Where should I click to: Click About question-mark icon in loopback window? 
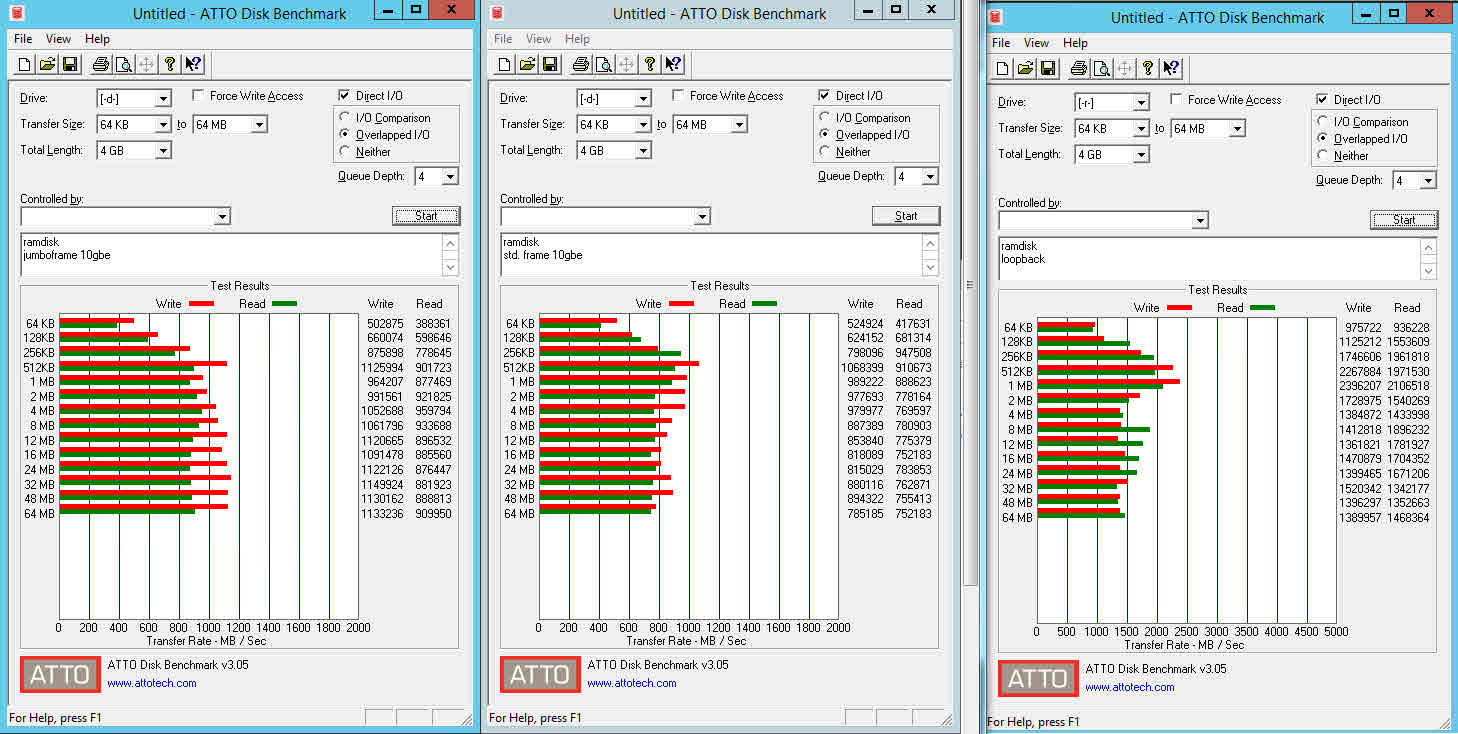1148,69
